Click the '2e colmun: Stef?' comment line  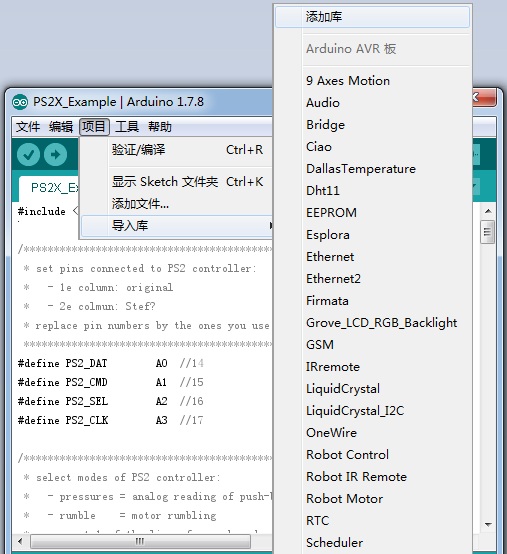89,306
